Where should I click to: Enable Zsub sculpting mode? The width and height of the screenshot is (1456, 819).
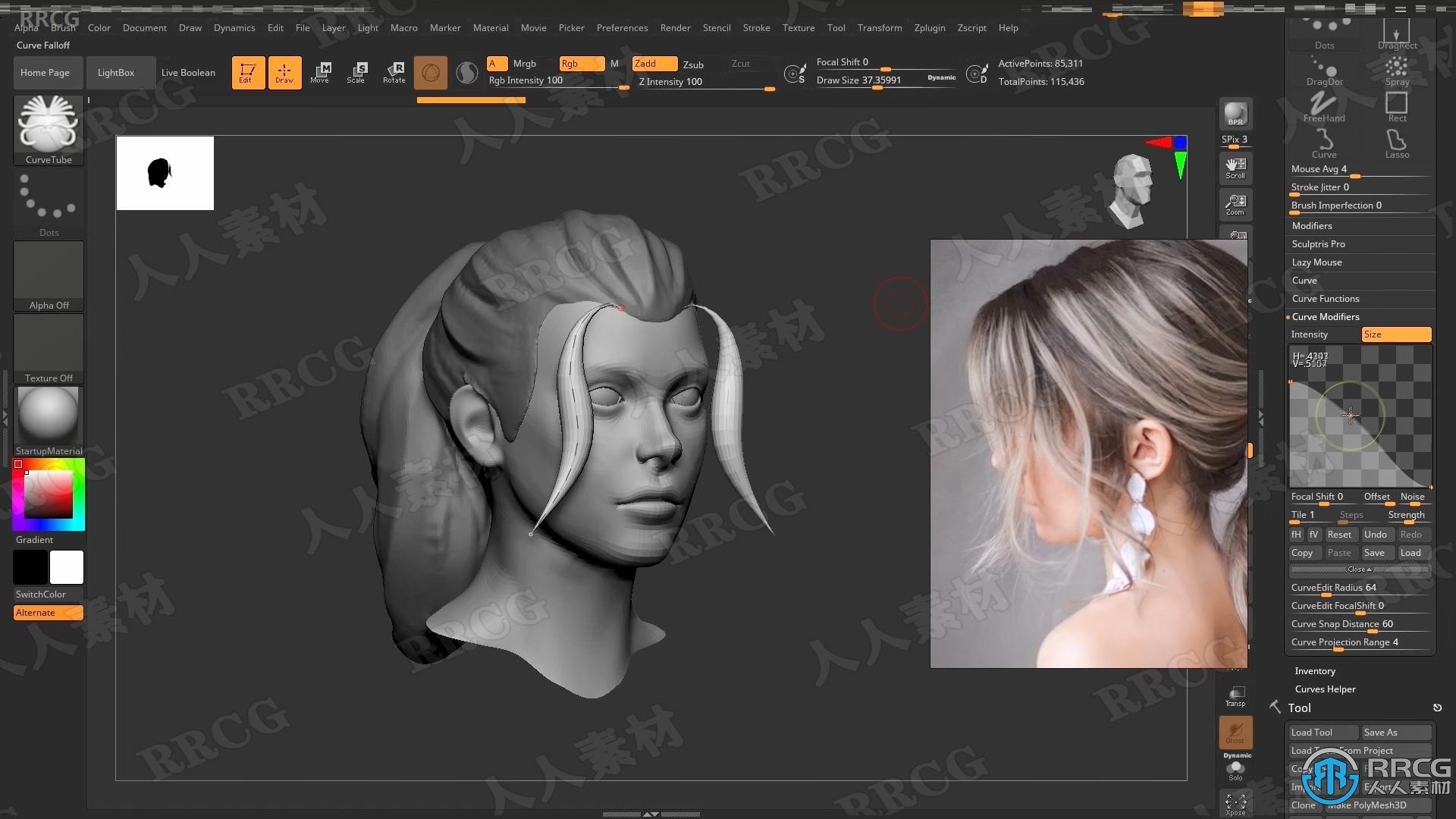pyautogui.click(x=694, y=63)
